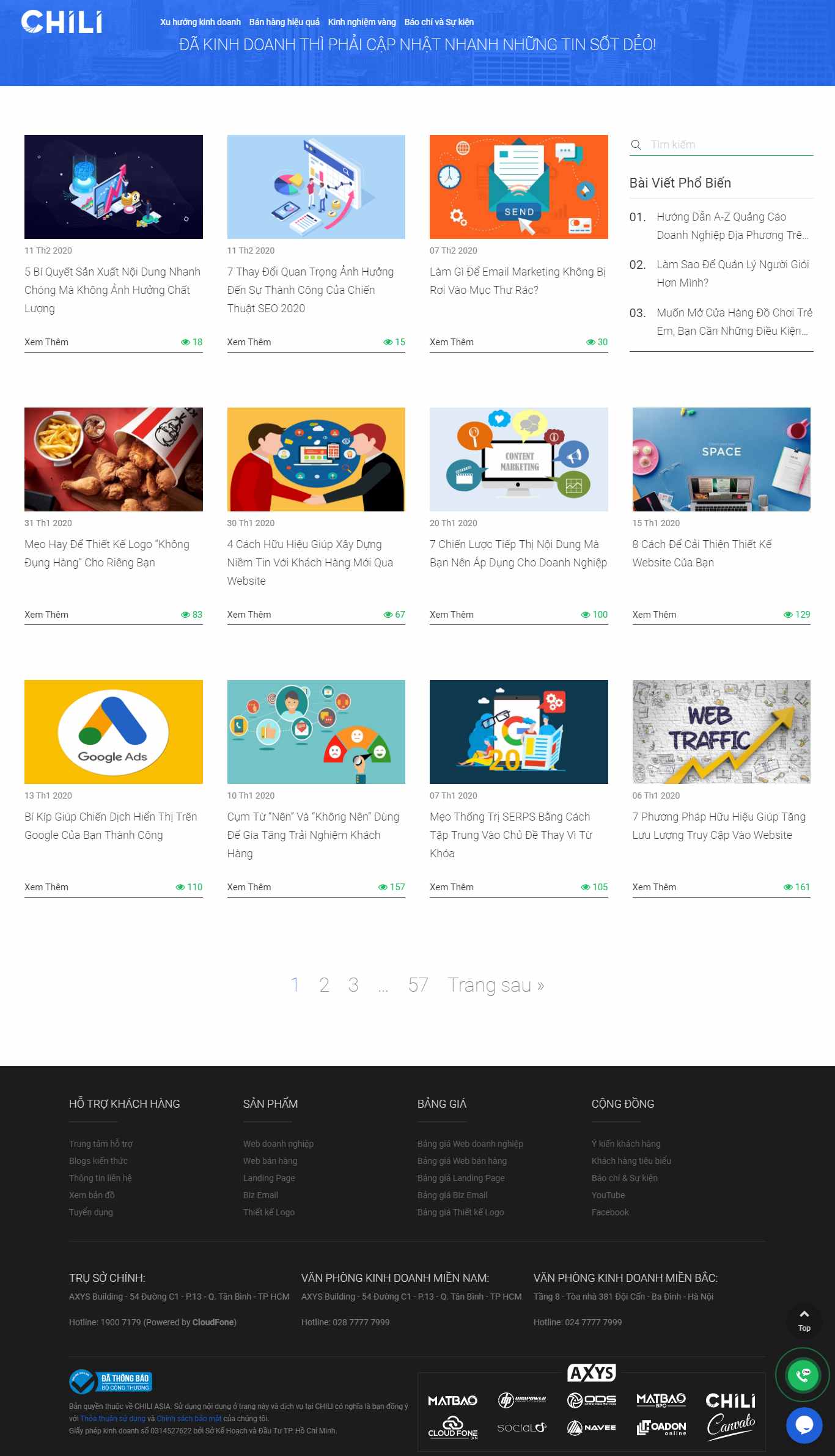Click Xem Thêm under Email Marketing article
The width and height of the screenshot is (835, 1456).
452,342
